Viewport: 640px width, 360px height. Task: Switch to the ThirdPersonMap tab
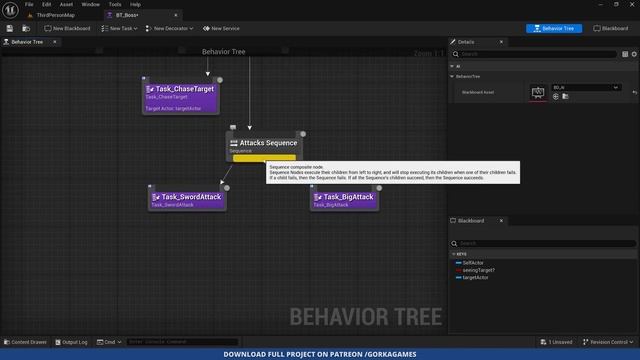pyautogui.click(x=56, y=15)
